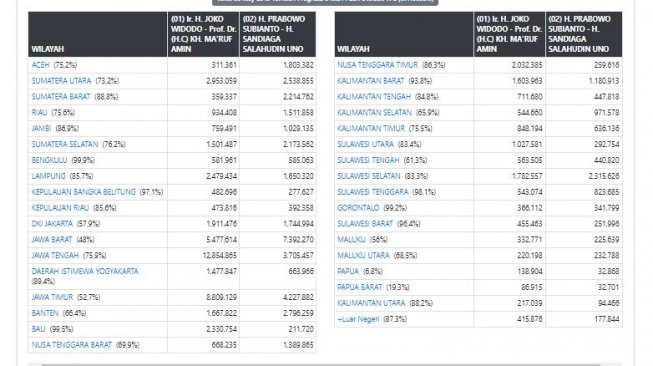The image size is (653, 366).
Task: Open BALI region results
Action: click(38, 329)
